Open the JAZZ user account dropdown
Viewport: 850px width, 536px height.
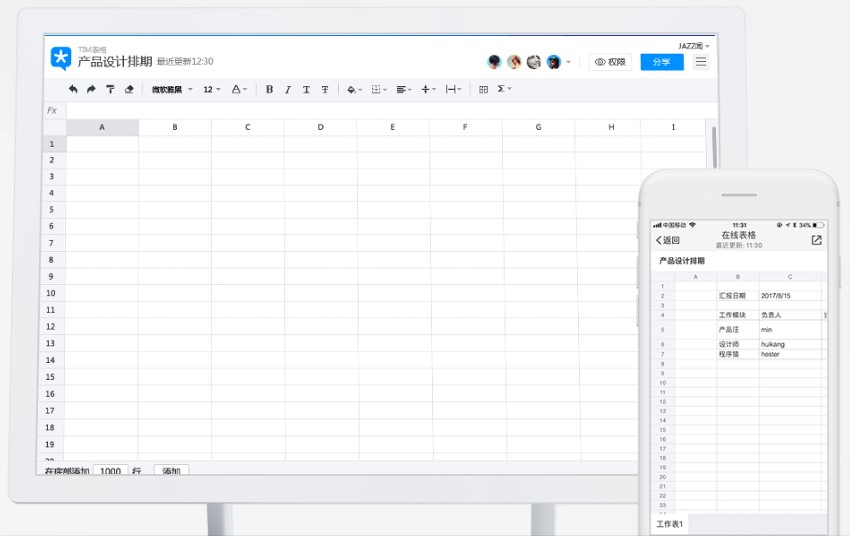693,46
